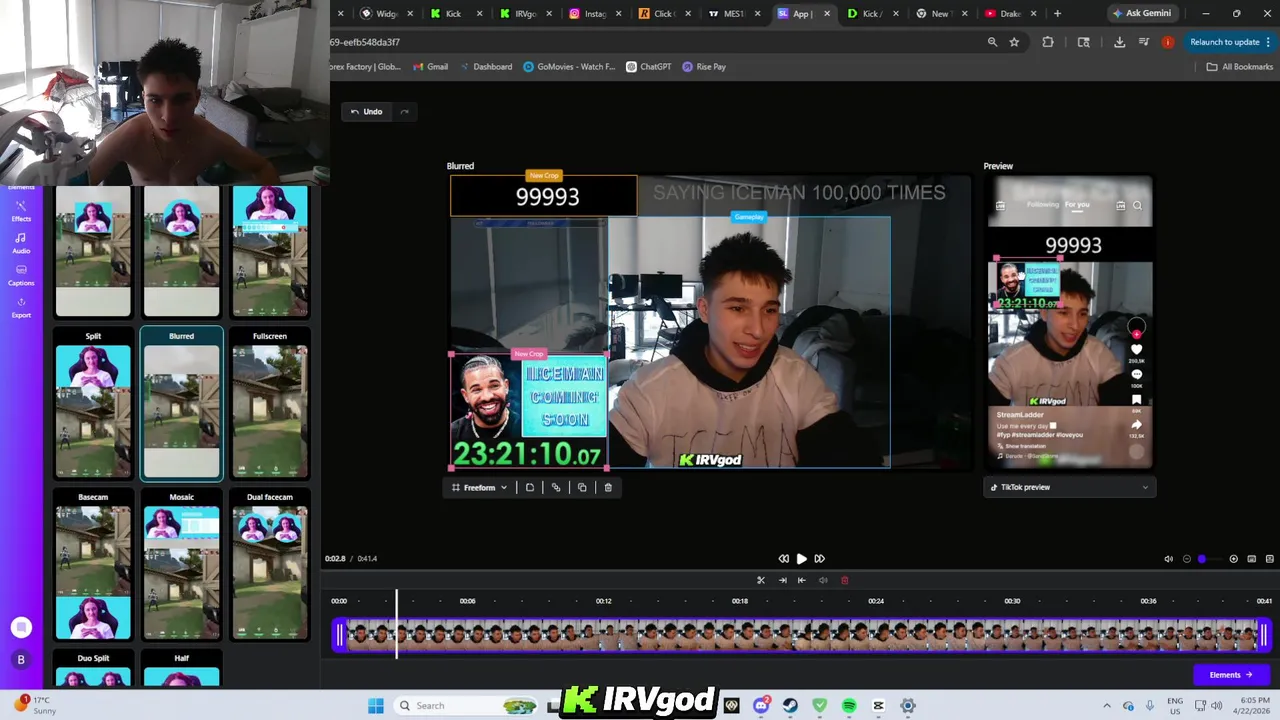This screenshot has height=720, width=1280.
Task: Click the 00:18 mark on the timeline ruler
Action: 740,601
